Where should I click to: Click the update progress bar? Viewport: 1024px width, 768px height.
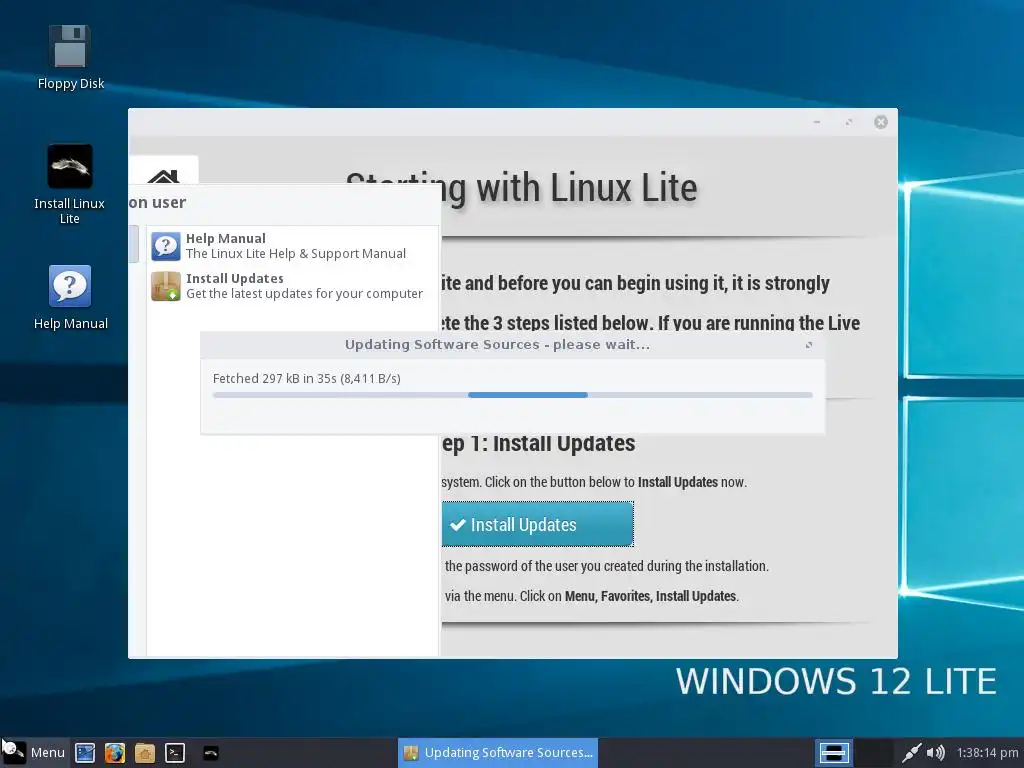[x=512, y=395]
